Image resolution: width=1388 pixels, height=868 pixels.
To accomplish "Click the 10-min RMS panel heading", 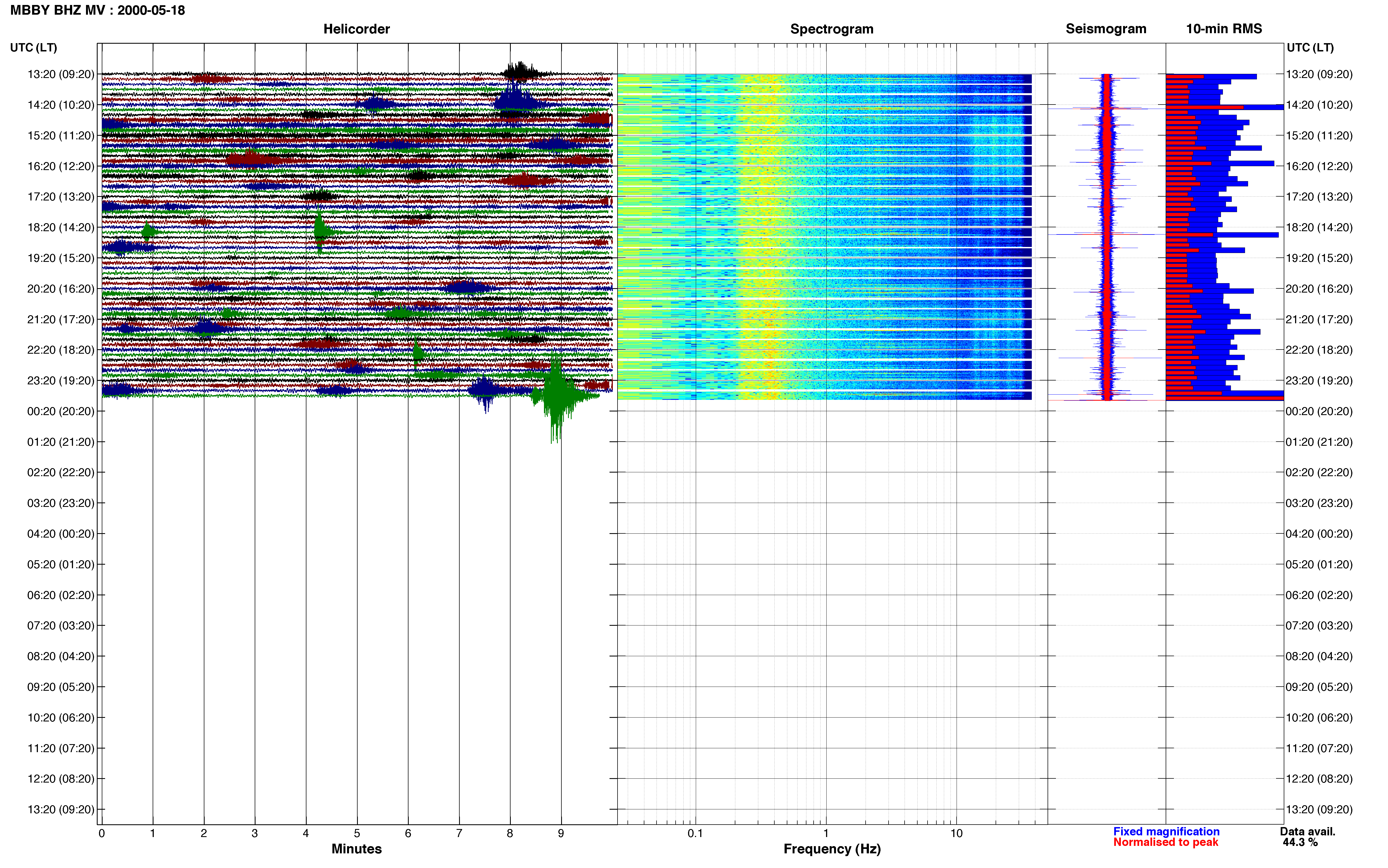I will coord(1224,29).
